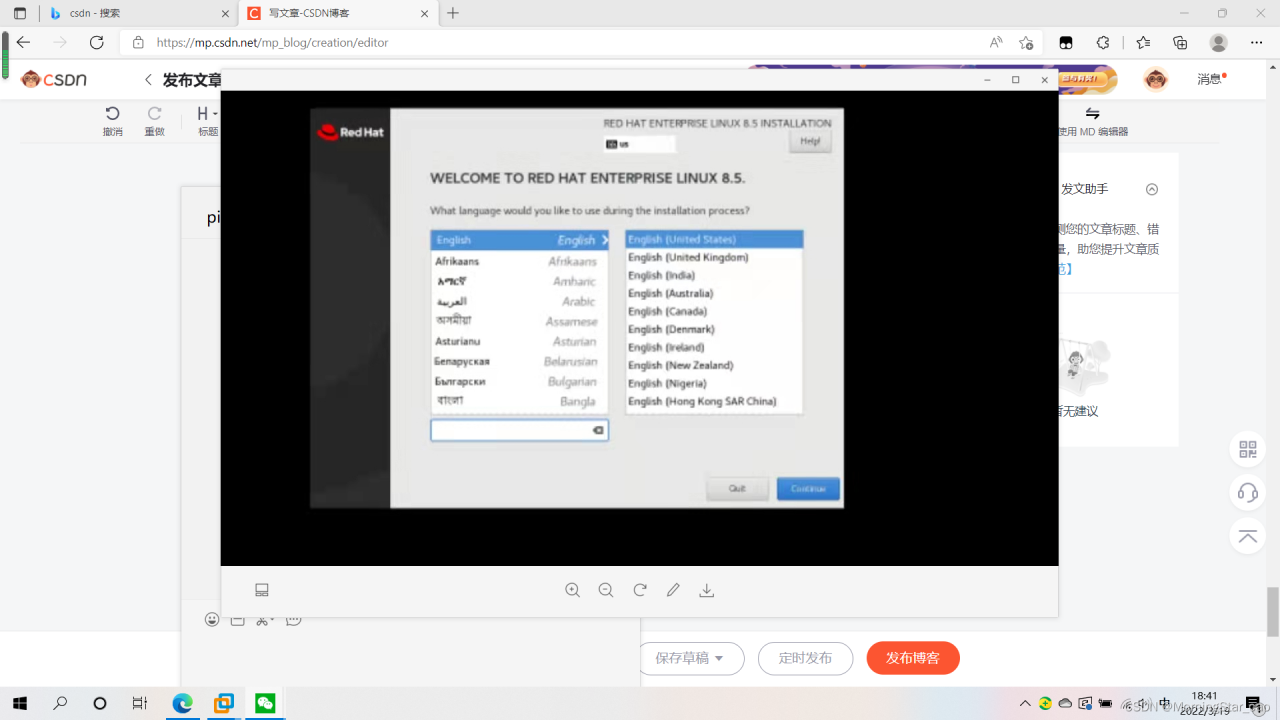This screenshot has height=720, width=1280.
Task: Refresh the current browser page
Action: (97, 42)
